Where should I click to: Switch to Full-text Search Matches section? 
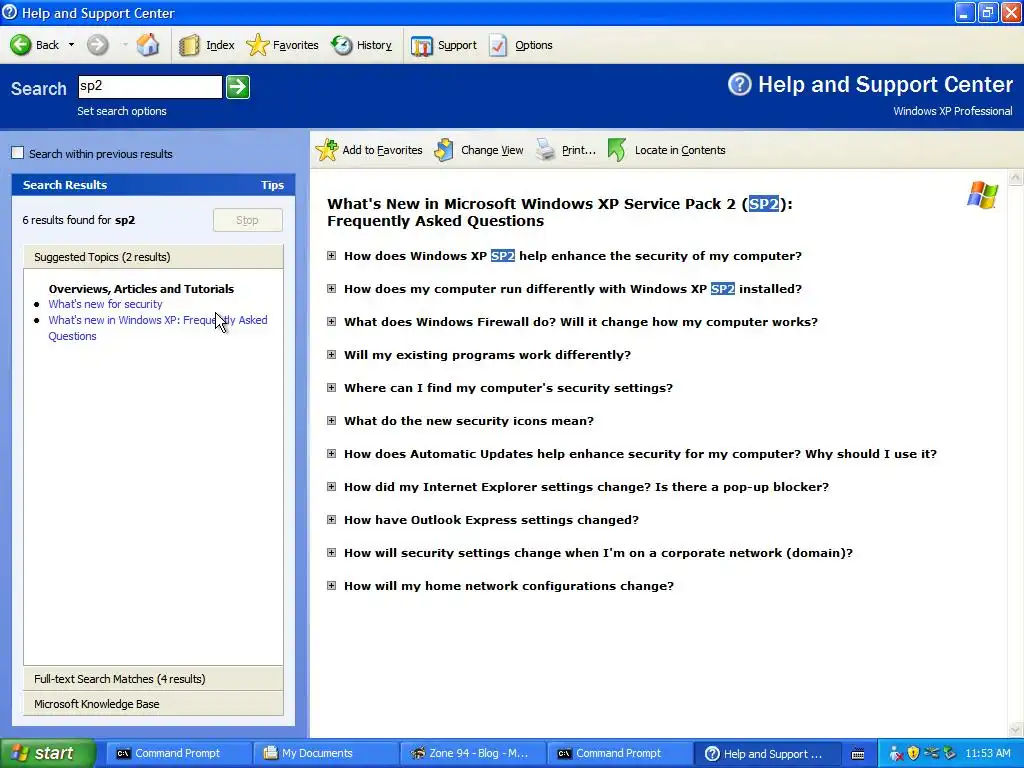153,679
